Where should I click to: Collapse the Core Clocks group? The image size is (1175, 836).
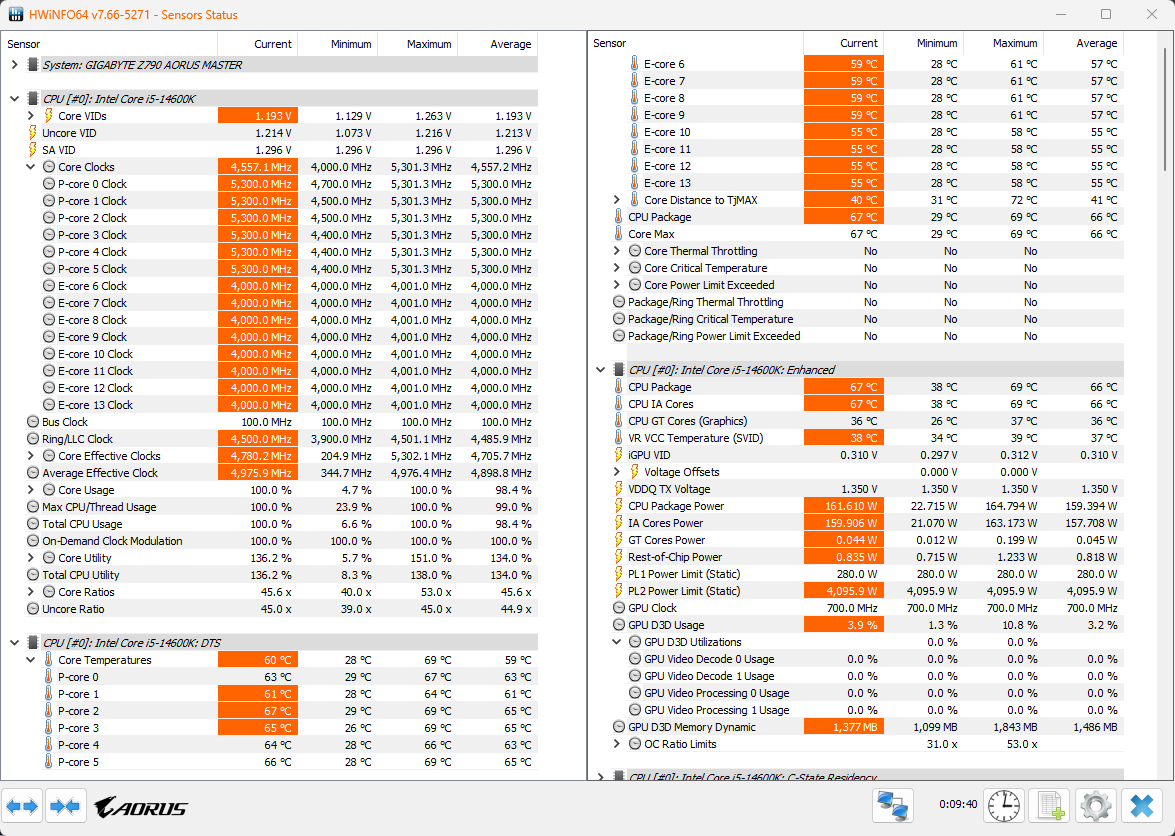coord(31,167)
